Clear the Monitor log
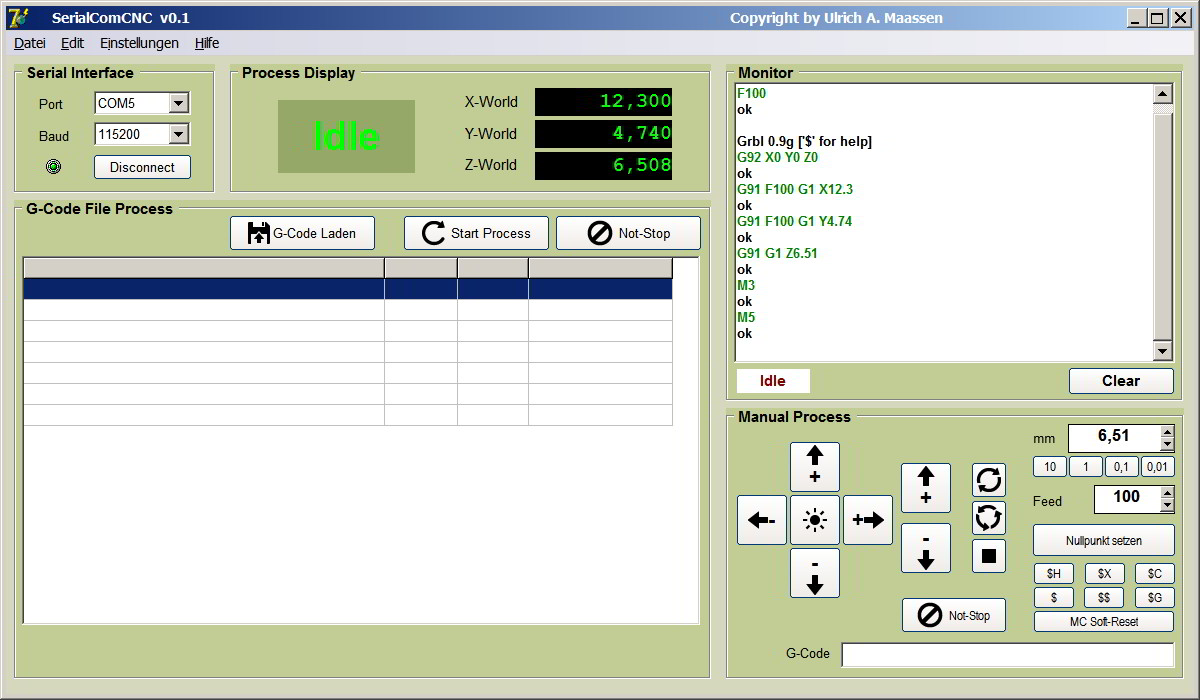Image resolution: width=1200 pixels, height=700 pixels. point(1121,381)
